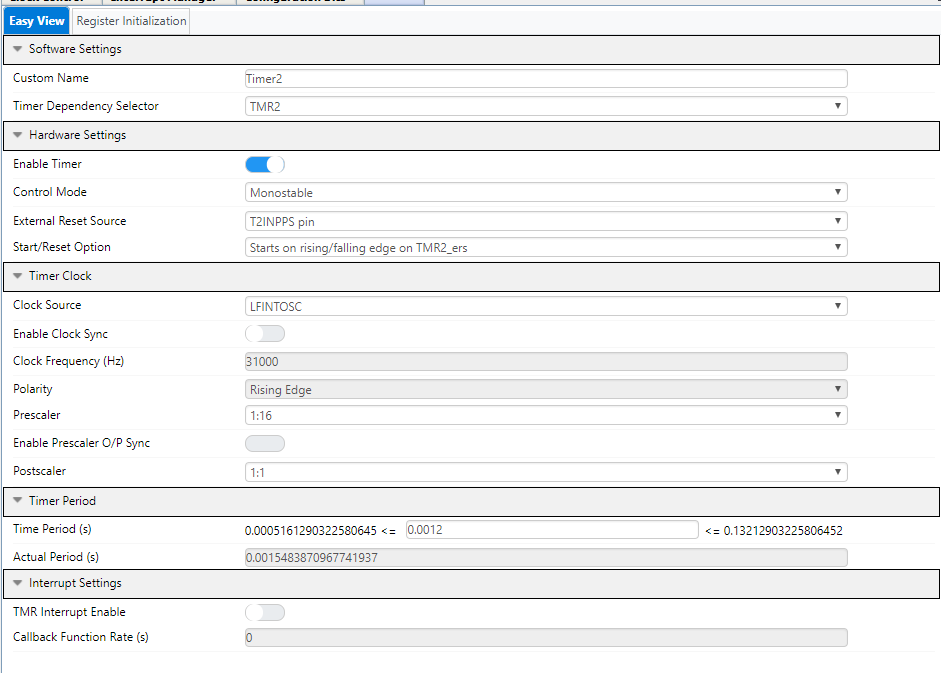Toggle the Enable Clock Sync switch

coord(265,334)
